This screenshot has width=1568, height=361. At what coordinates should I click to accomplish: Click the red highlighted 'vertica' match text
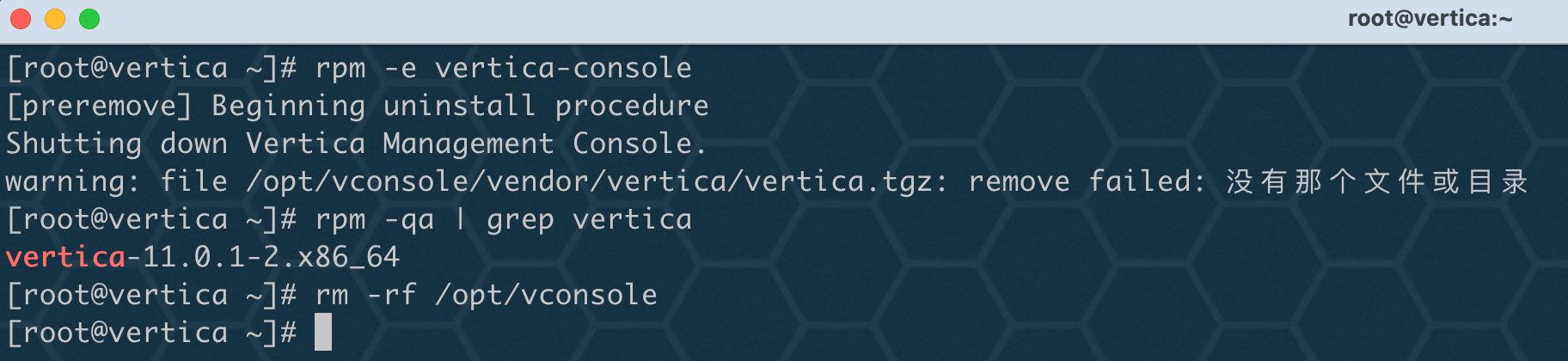click(x=65, y=257)
